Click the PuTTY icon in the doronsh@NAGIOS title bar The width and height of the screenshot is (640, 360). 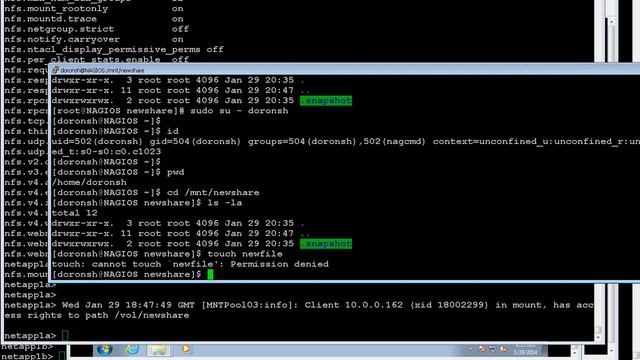coord(56,70)
